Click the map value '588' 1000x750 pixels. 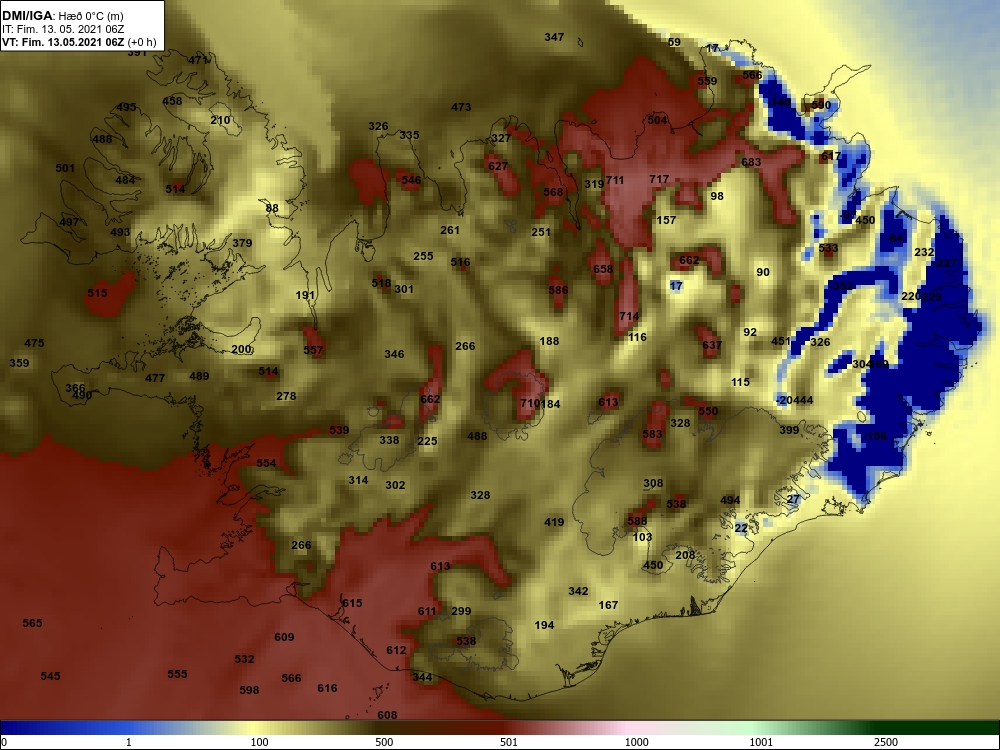coord(637,521)
